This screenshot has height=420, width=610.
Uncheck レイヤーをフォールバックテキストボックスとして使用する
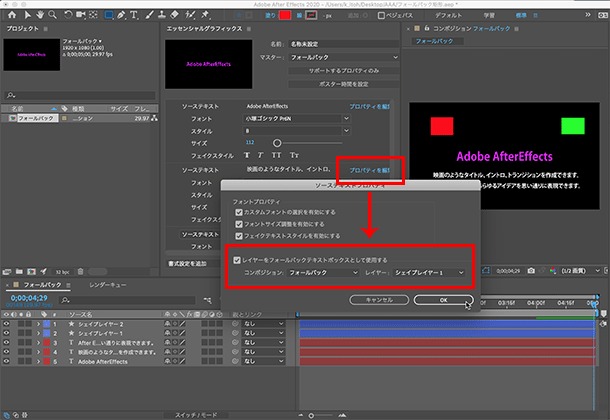pos(237,260)
